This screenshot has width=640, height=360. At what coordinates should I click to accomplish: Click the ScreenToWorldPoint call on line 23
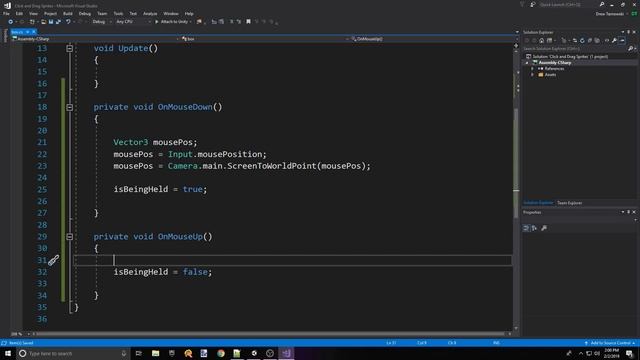(x=272, y=166)
